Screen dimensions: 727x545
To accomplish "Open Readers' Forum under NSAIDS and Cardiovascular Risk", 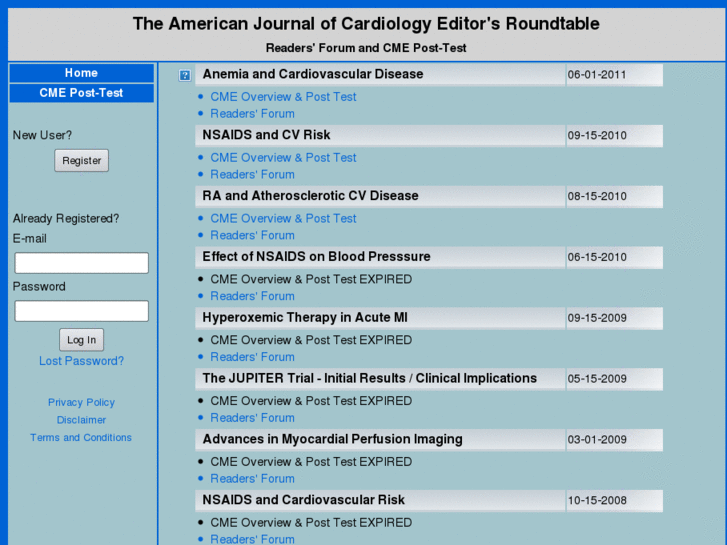I will pos(253,539).
